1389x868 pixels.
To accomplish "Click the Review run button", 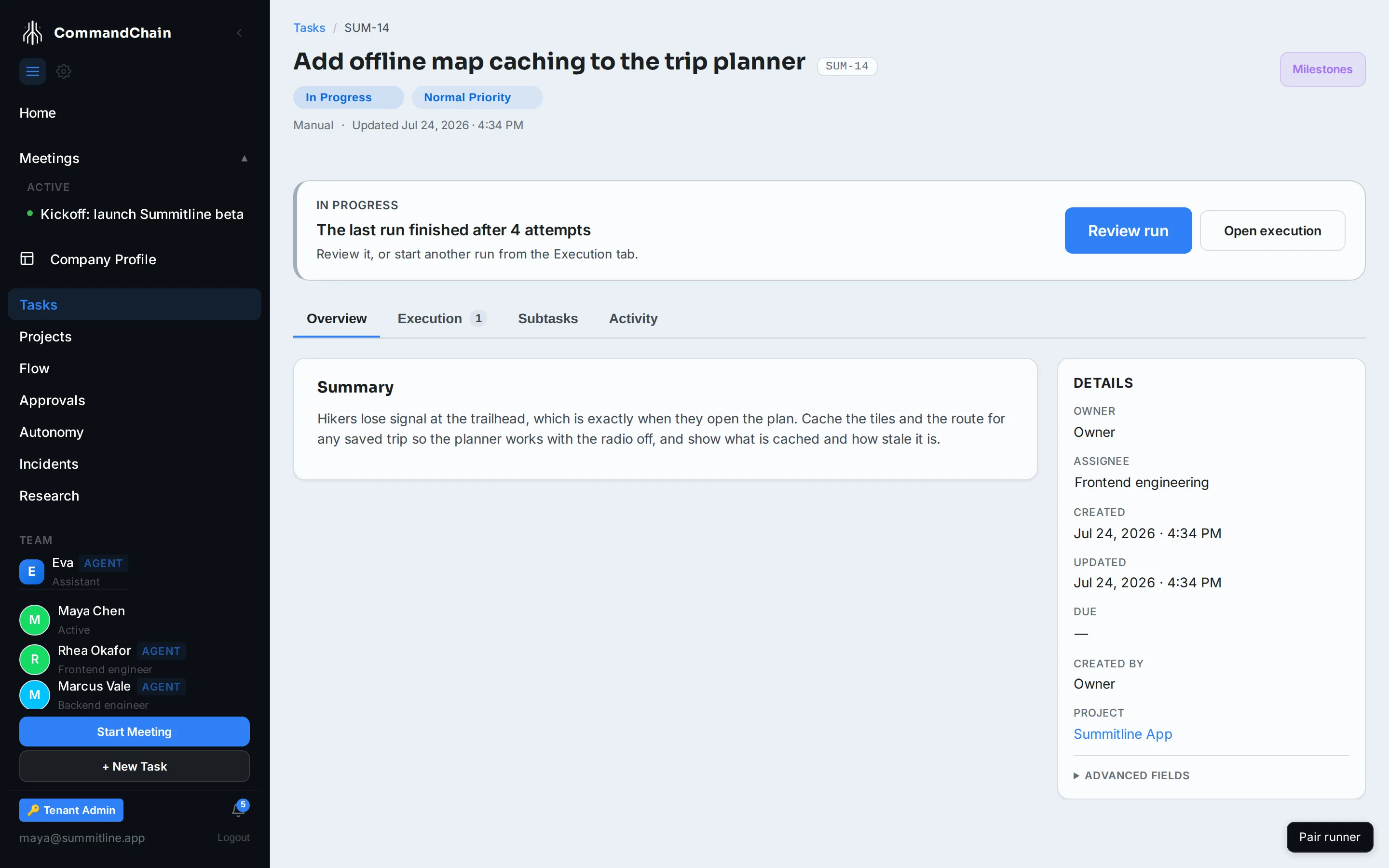I will click(x=1128, y=230).
